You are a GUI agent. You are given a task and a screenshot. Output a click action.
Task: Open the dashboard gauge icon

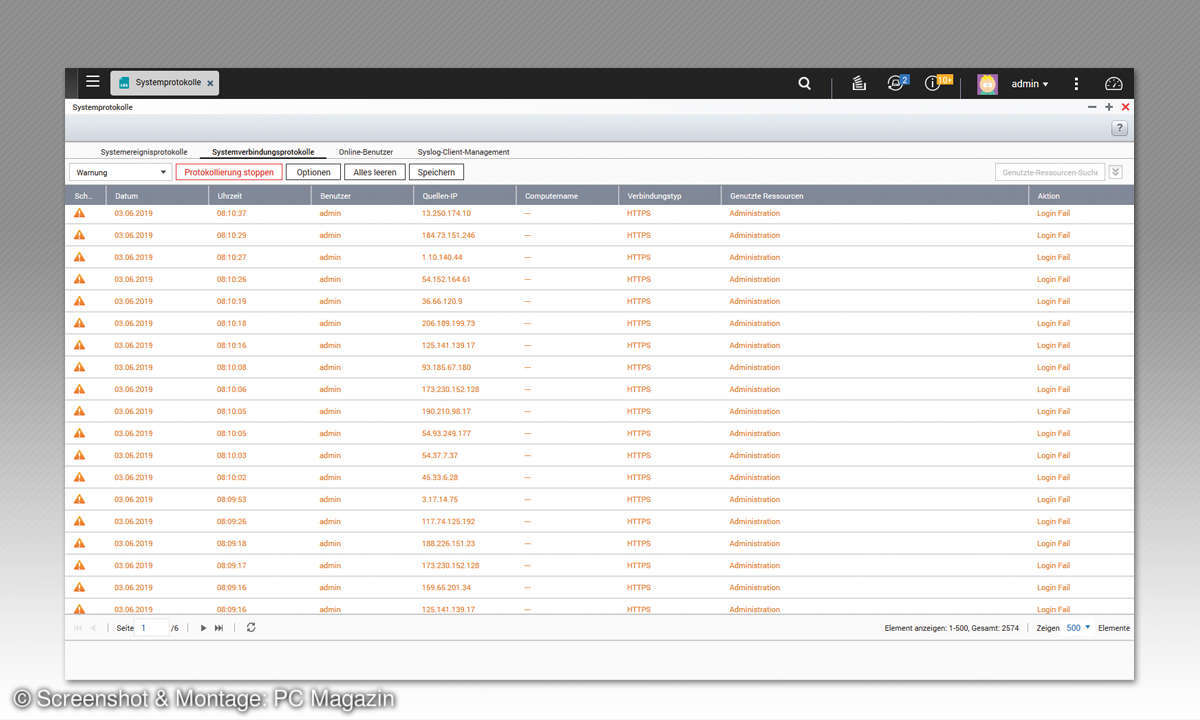pyautogui.click(x=1113, y=84)
